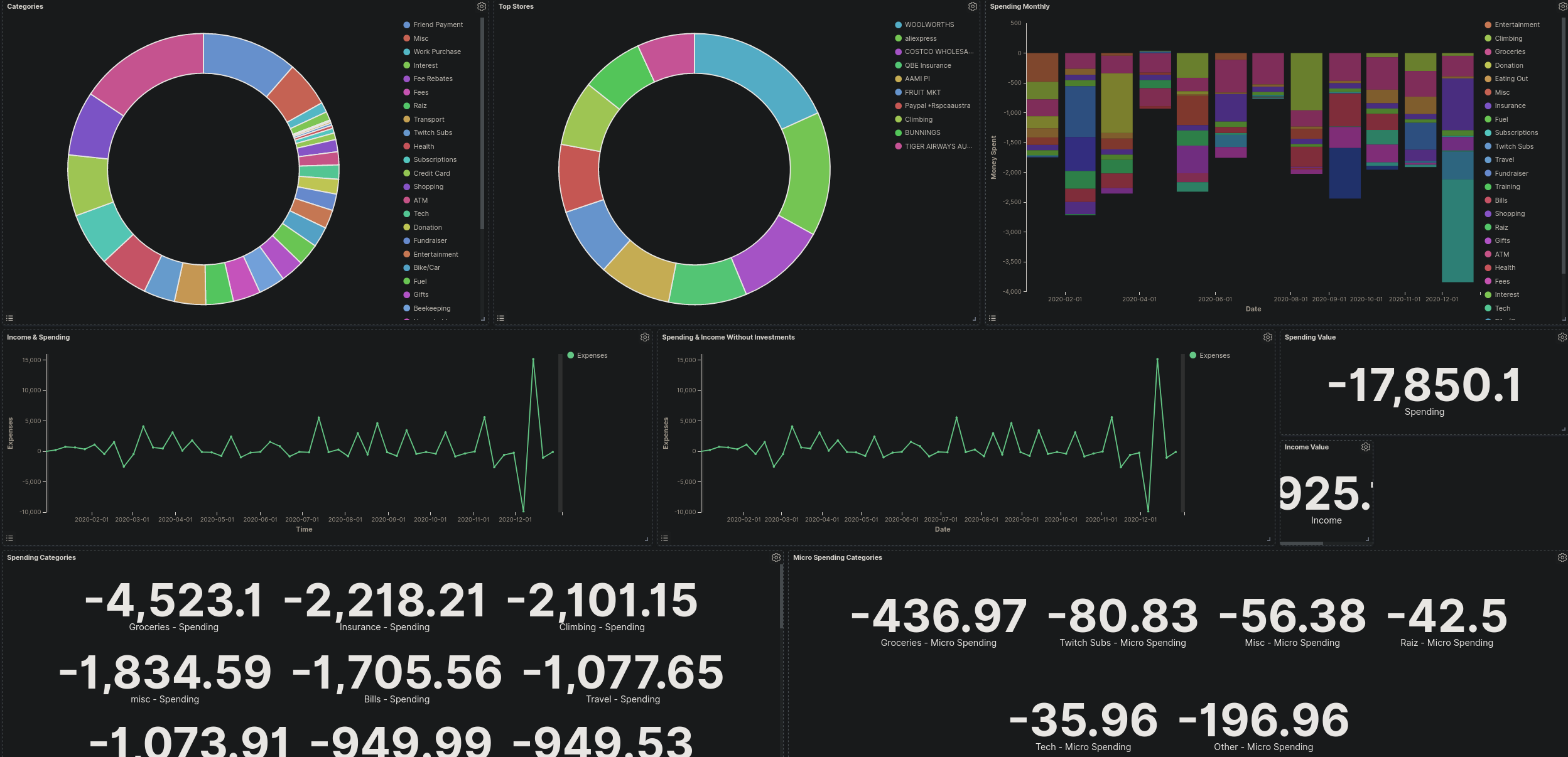Open Expenses legend item in Income & Spending

click(592, 355)
